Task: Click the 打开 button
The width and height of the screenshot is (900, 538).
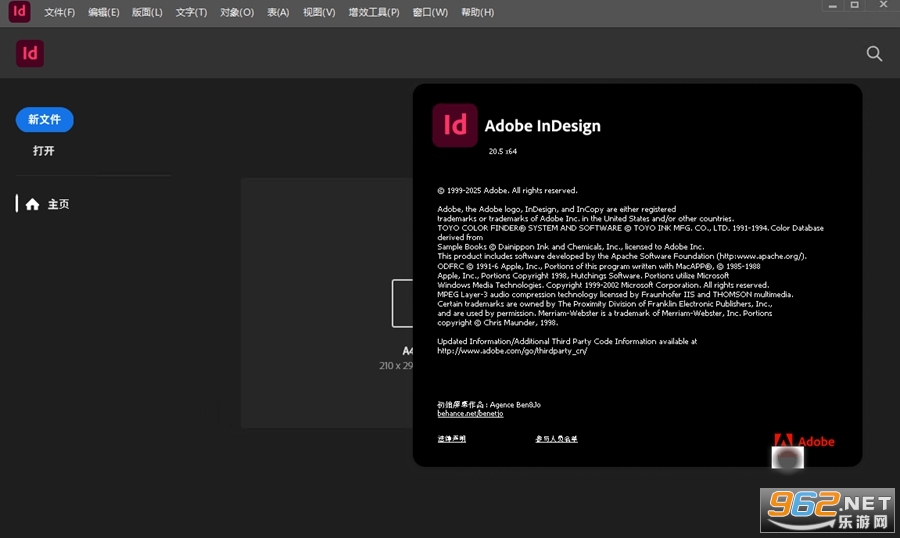Action: tap(44, 150)
